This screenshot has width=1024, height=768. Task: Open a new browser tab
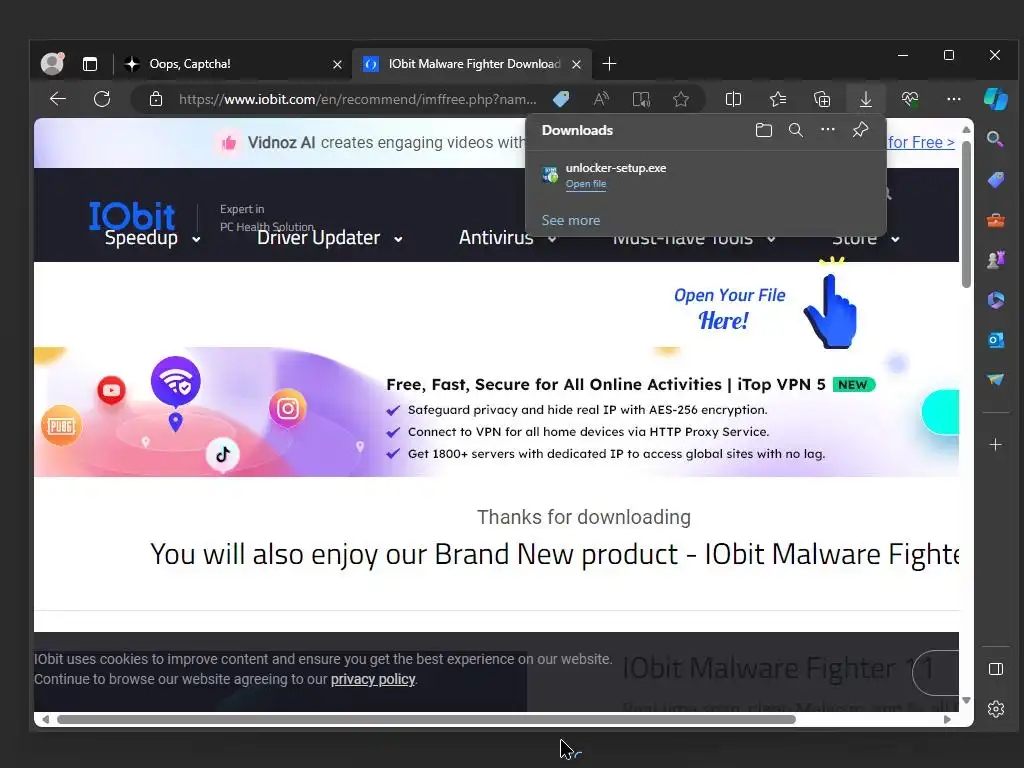tap(609, 64)
